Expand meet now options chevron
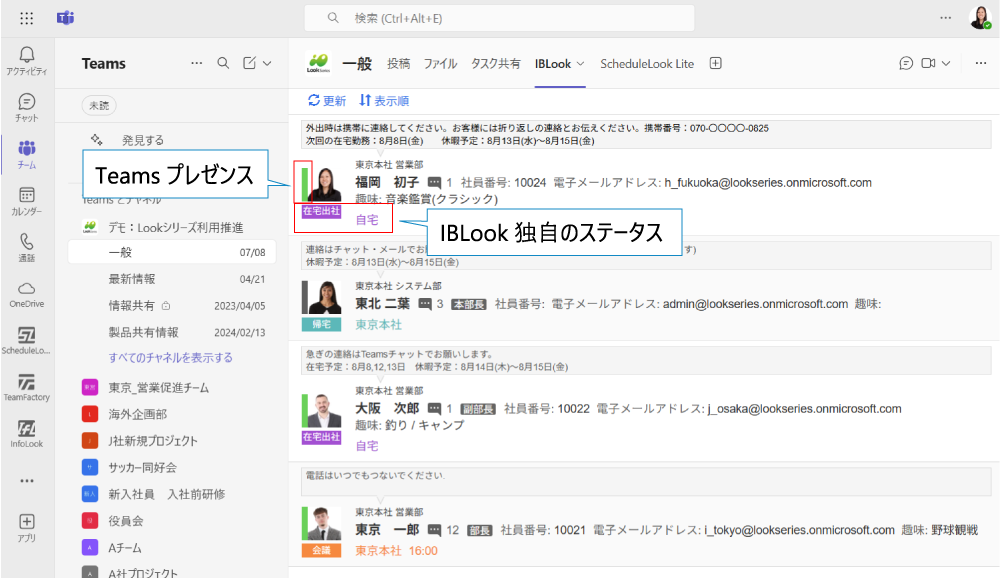 click(x=946, y=63)
